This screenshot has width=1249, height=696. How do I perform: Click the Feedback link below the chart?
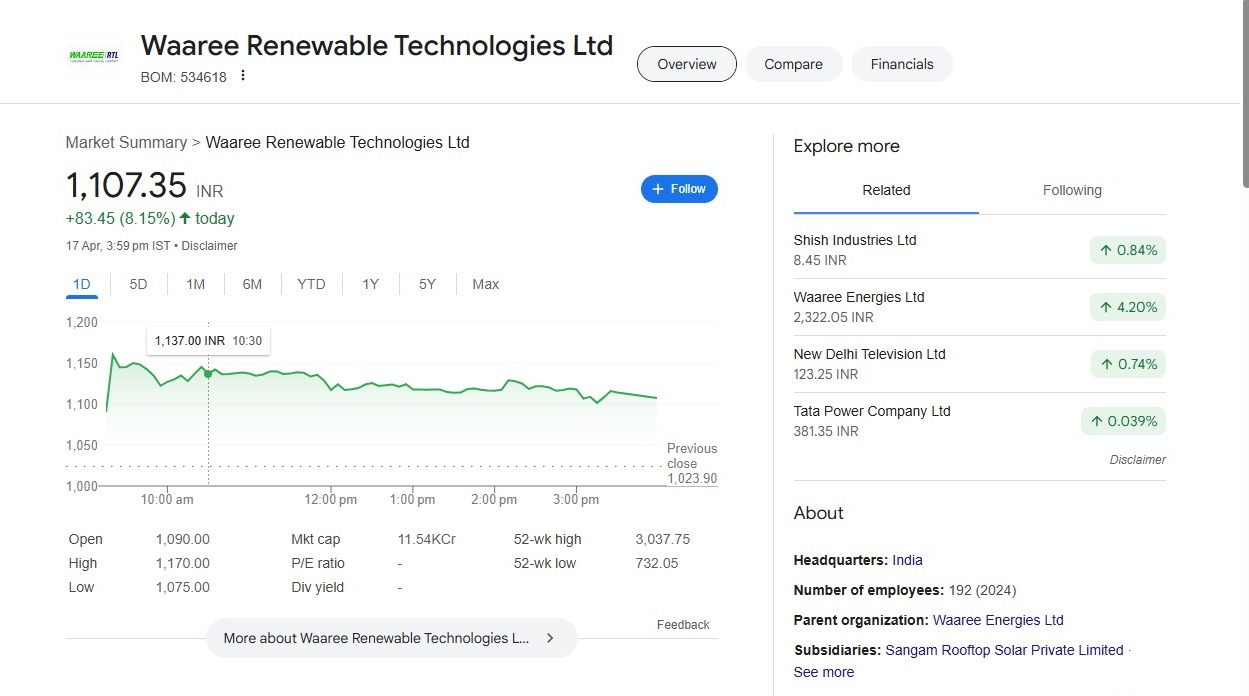(683, 625)
